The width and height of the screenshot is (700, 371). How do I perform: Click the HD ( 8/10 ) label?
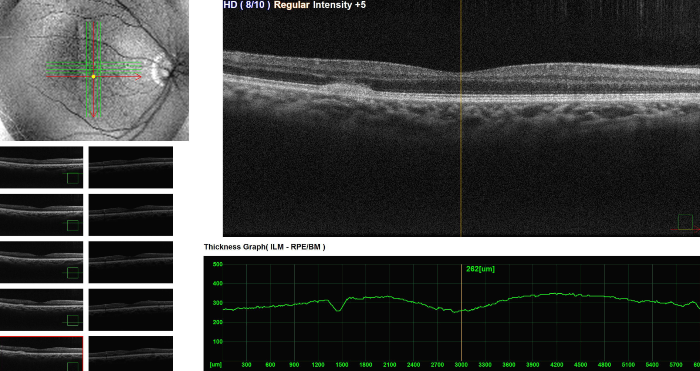247,5
